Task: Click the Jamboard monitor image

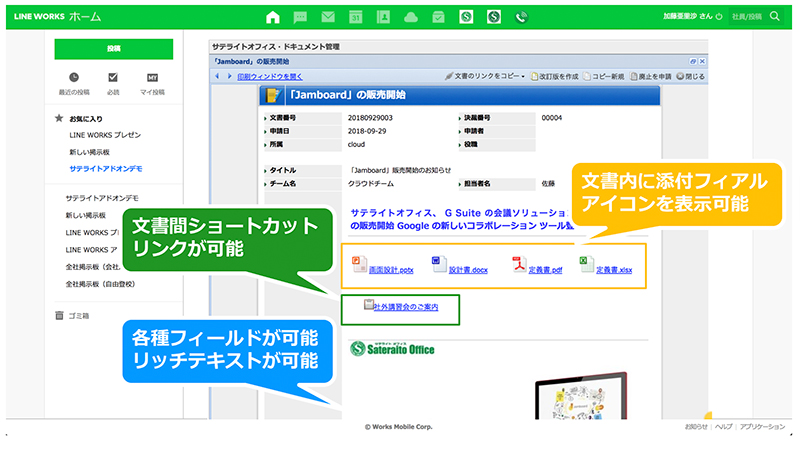Action: [x=581, y=396]
